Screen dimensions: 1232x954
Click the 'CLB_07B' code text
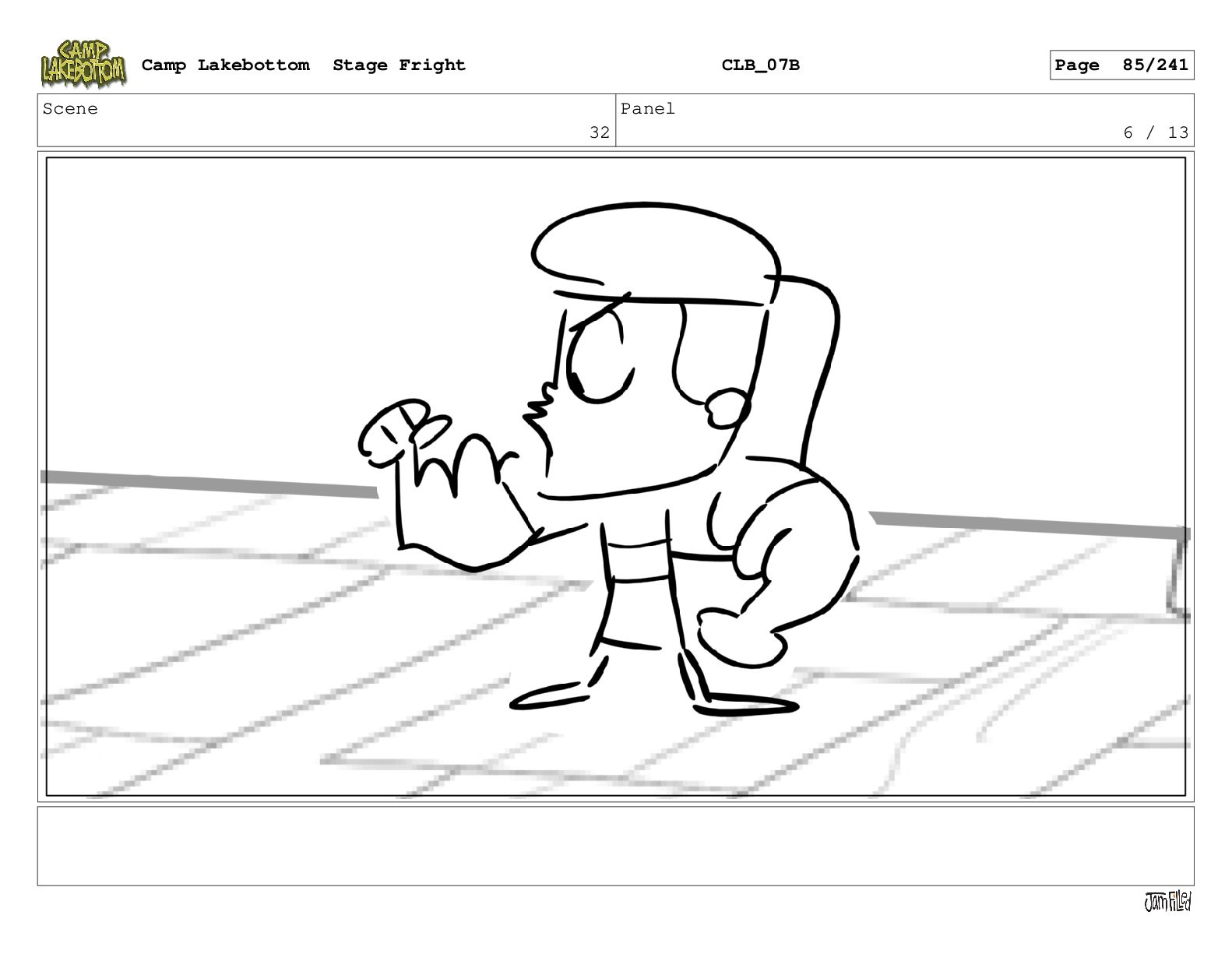tap(760, 65)
